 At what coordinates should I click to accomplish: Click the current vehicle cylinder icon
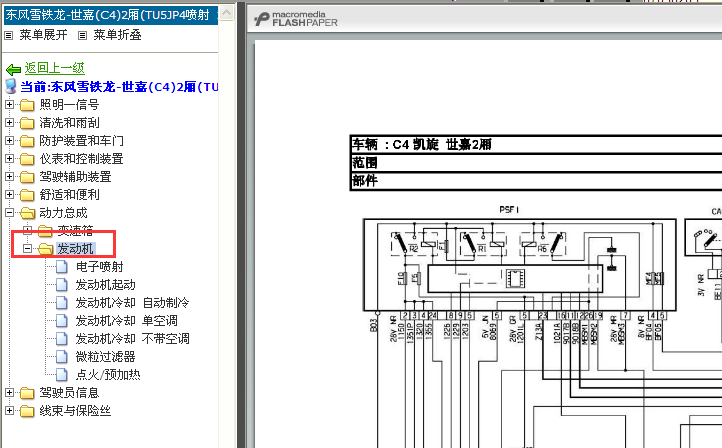pos(11,87)
